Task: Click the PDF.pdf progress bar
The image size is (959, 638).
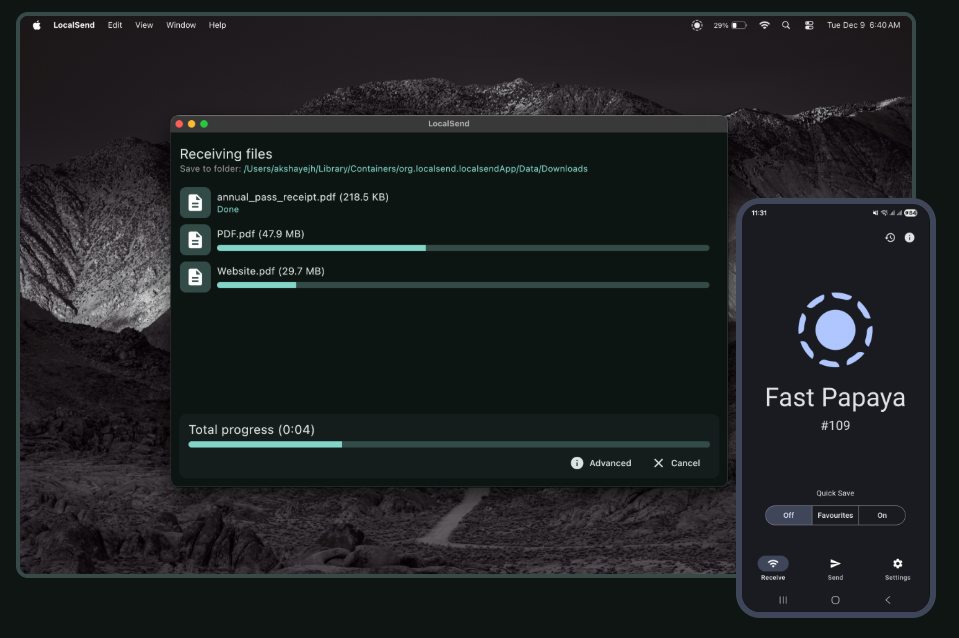Action: tap(463, 248)
